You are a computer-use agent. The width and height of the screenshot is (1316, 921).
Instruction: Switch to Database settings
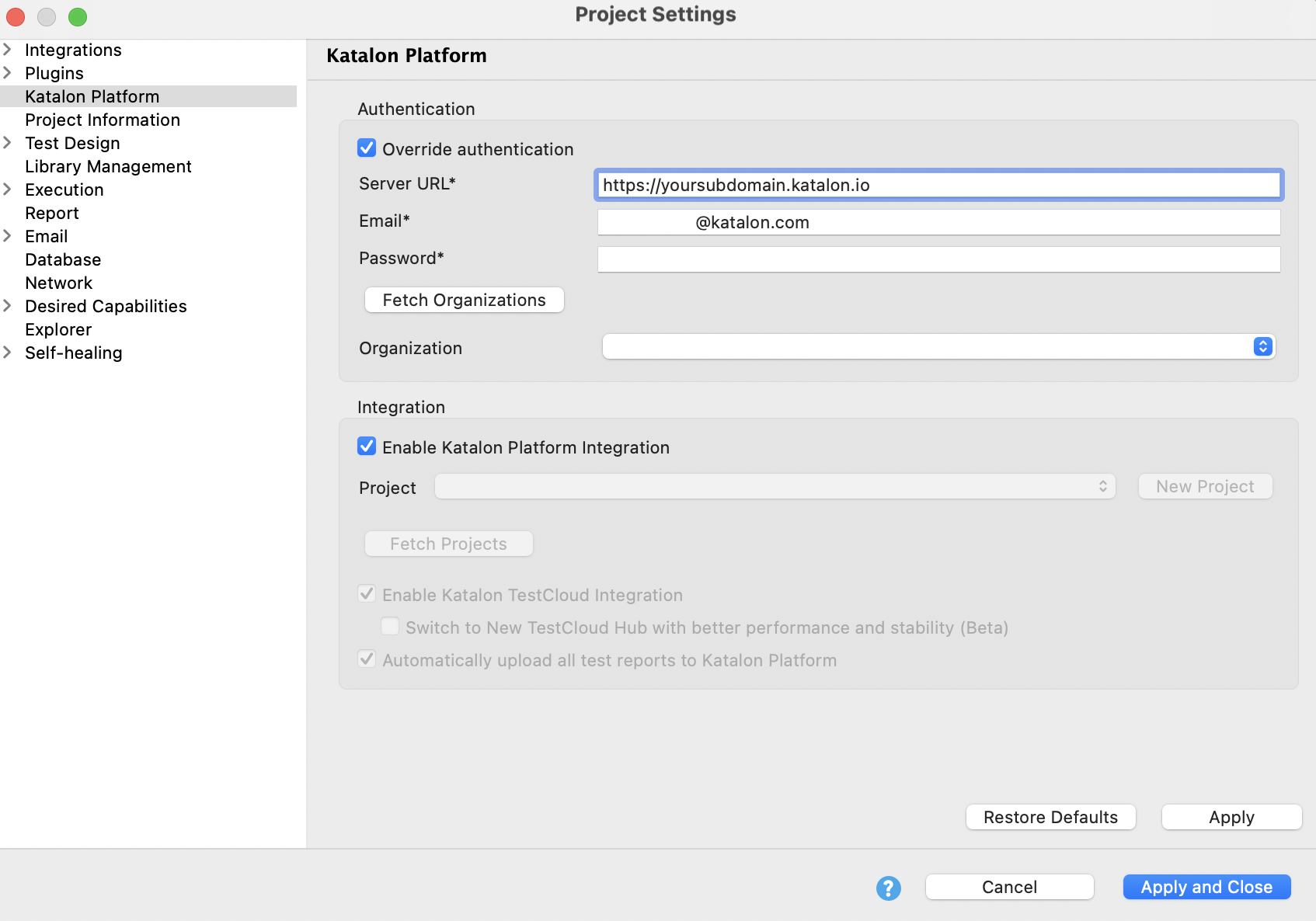click(x=63, y=259)
